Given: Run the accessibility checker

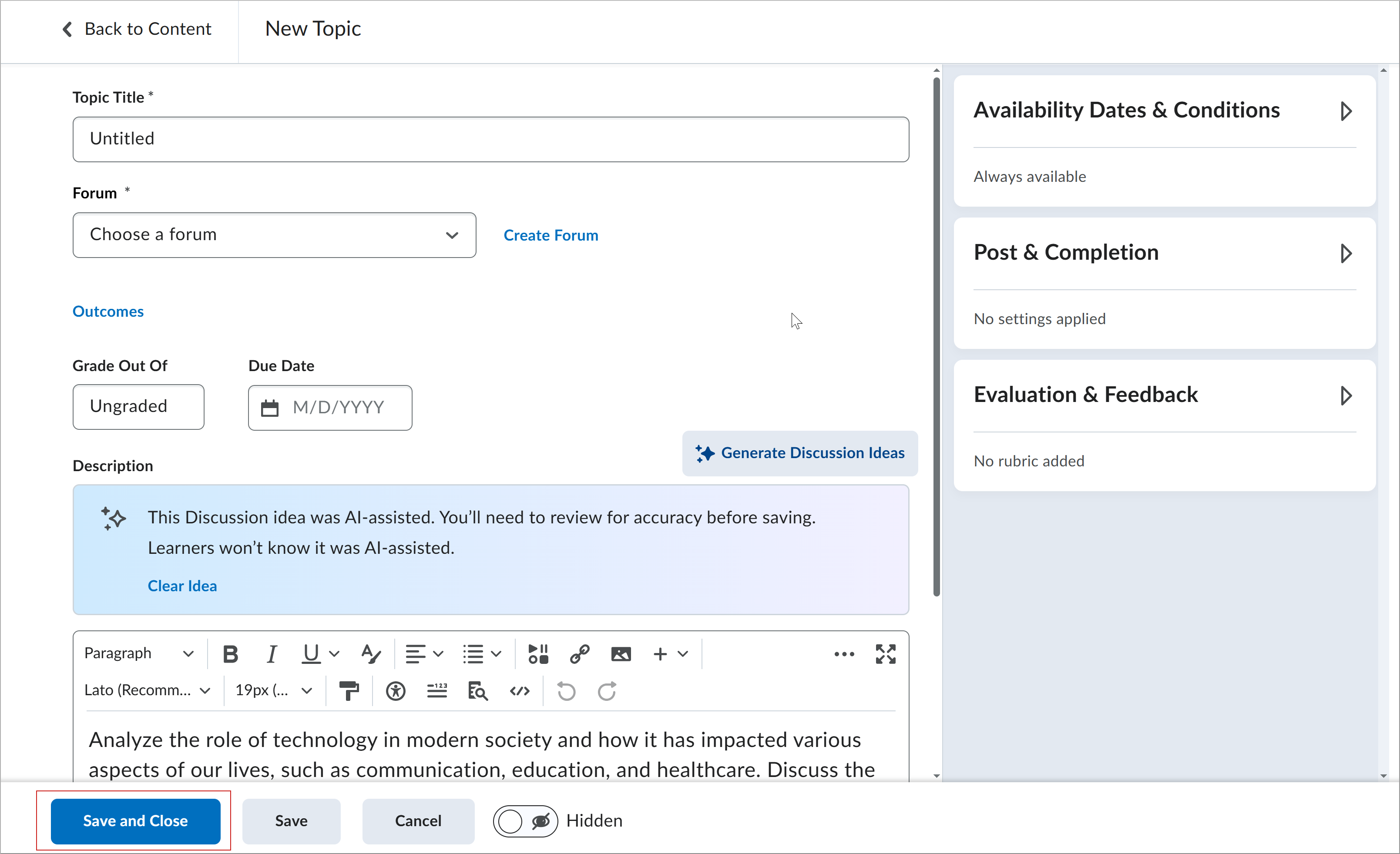Looking at the screenshot, I should (396, 691).
